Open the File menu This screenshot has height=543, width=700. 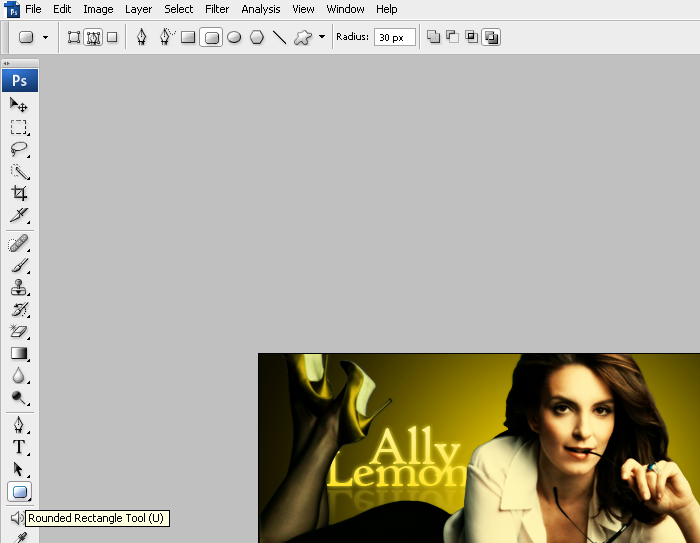33,9
